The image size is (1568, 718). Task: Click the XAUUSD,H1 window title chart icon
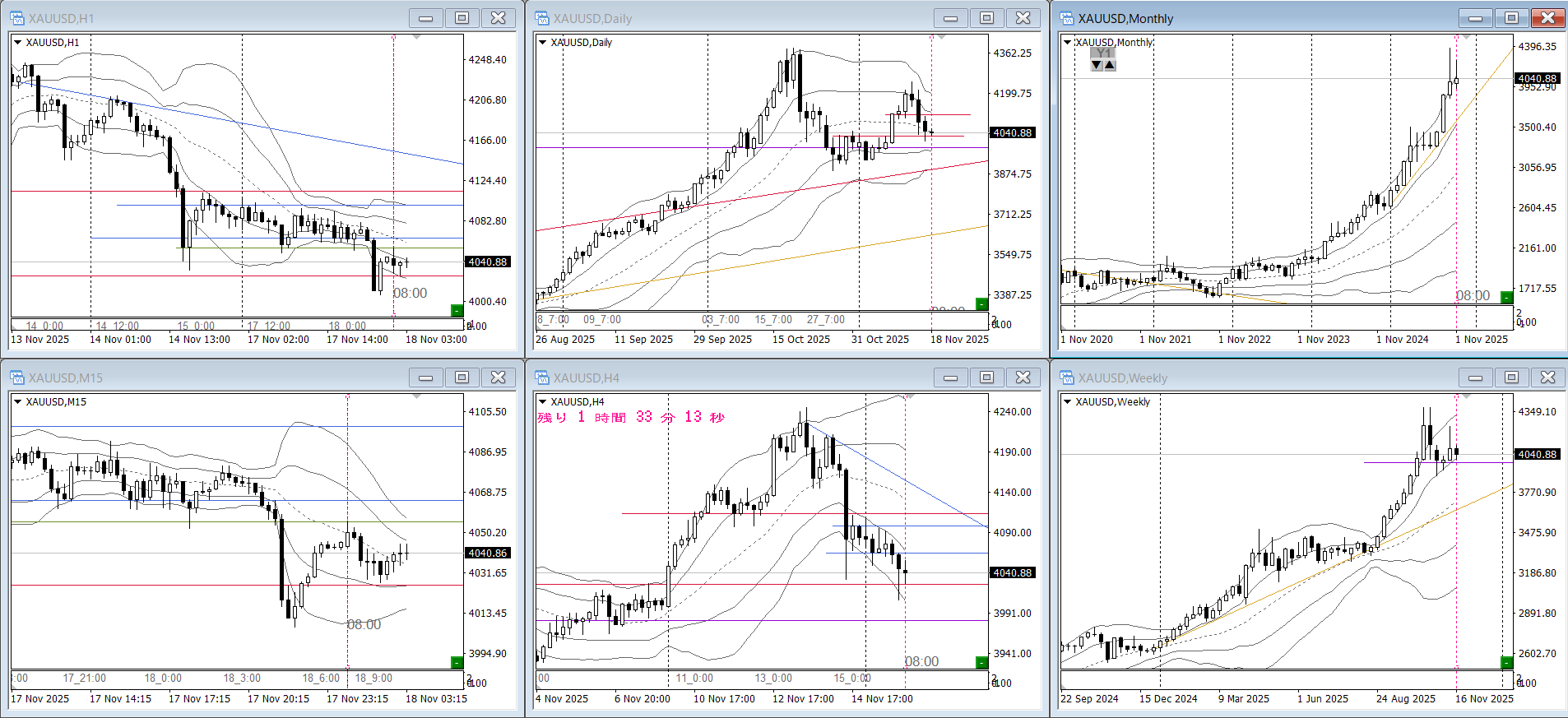16,18
